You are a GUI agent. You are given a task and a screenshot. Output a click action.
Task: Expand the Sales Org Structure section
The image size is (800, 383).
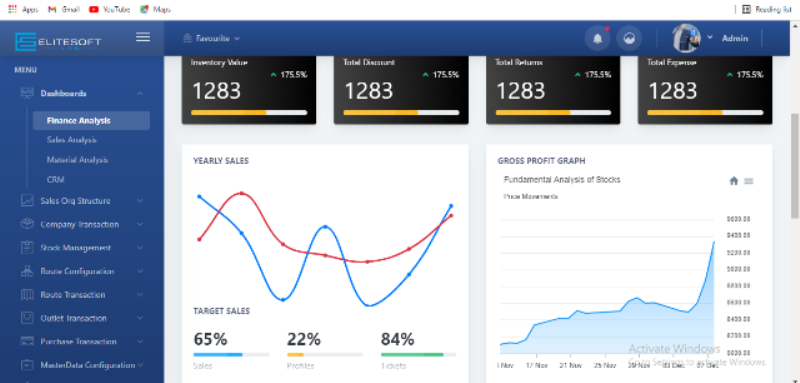pyautogui.click(x=82, y=201)
